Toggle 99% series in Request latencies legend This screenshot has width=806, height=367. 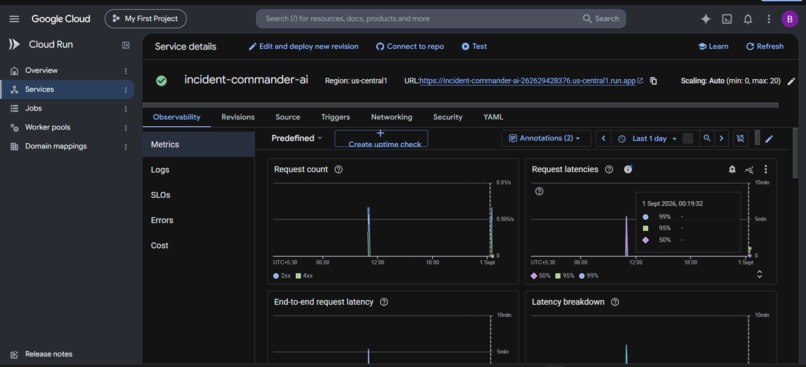(589, 276)
